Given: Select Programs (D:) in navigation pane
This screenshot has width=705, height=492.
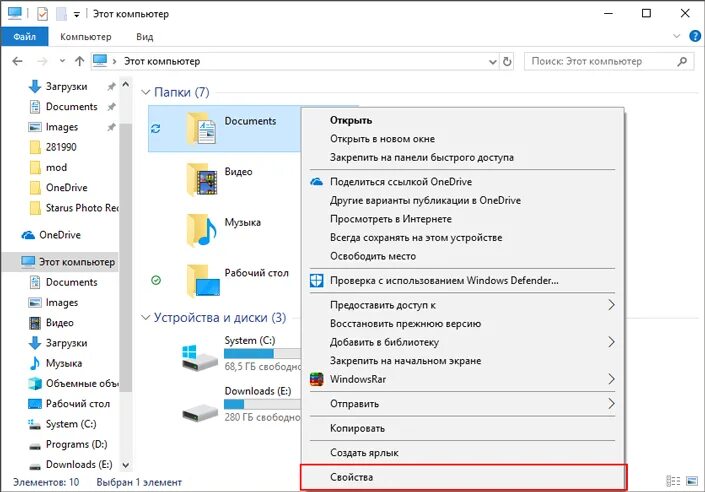Looking at the screenshot, I should pos(76,444).
